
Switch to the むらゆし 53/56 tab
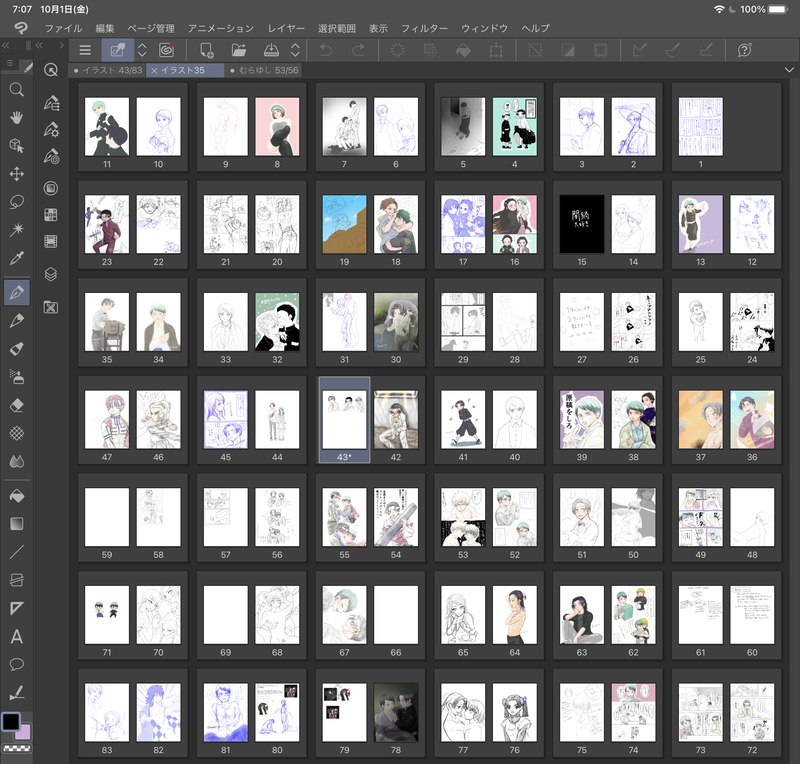coord(265,70)
